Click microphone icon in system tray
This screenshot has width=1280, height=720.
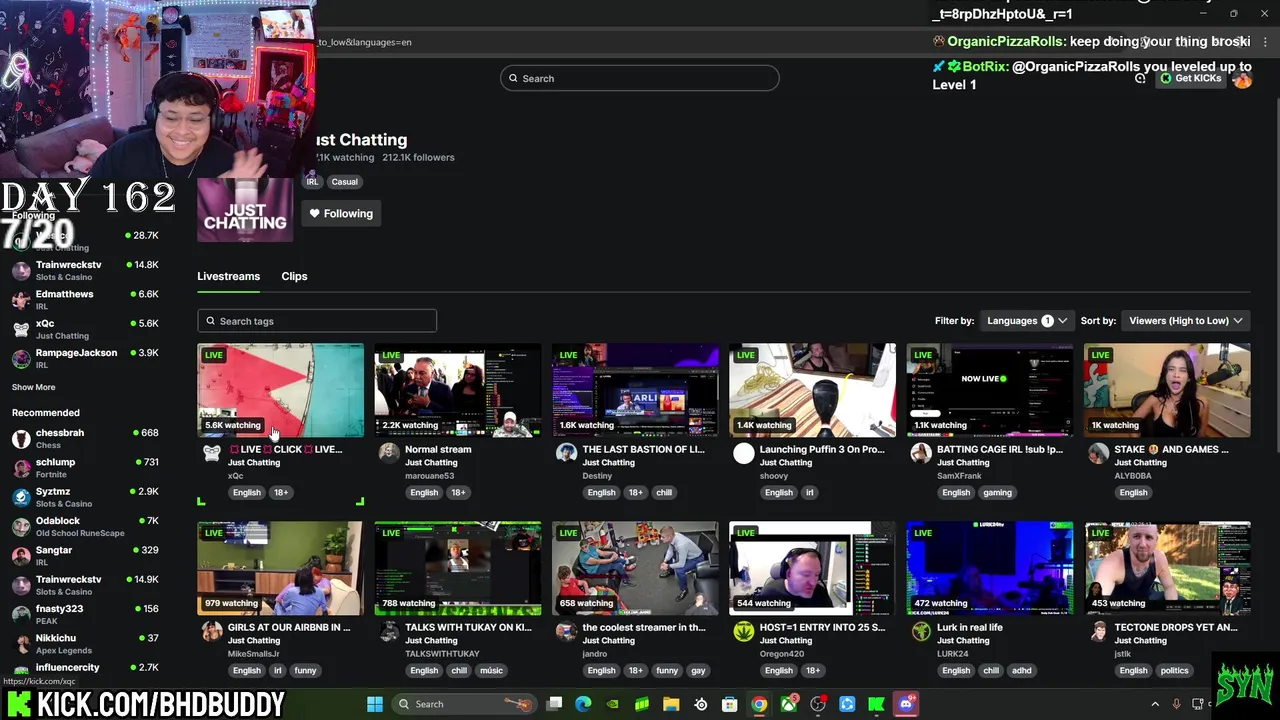1176,704
